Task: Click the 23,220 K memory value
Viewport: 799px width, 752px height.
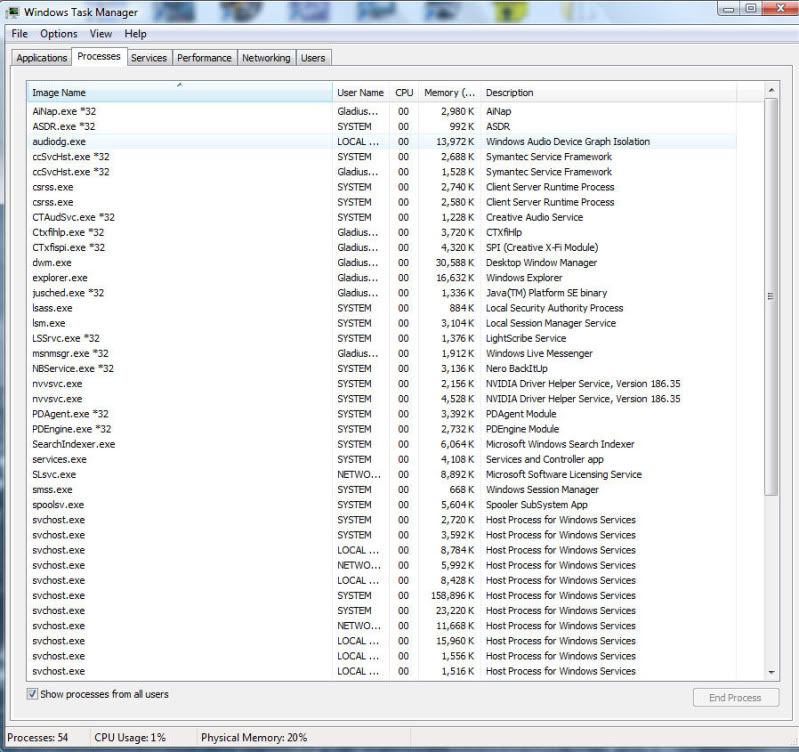Action: [x=455, y=610]
